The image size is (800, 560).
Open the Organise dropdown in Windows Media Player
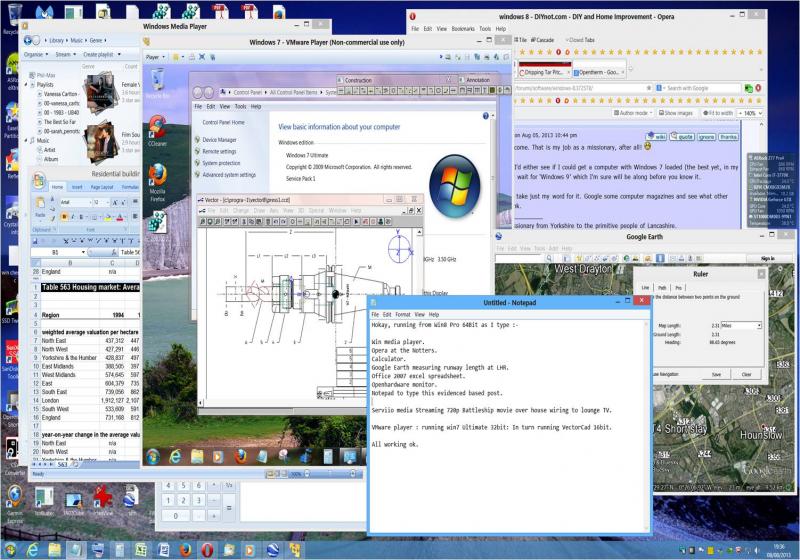(x=36, y=54)
